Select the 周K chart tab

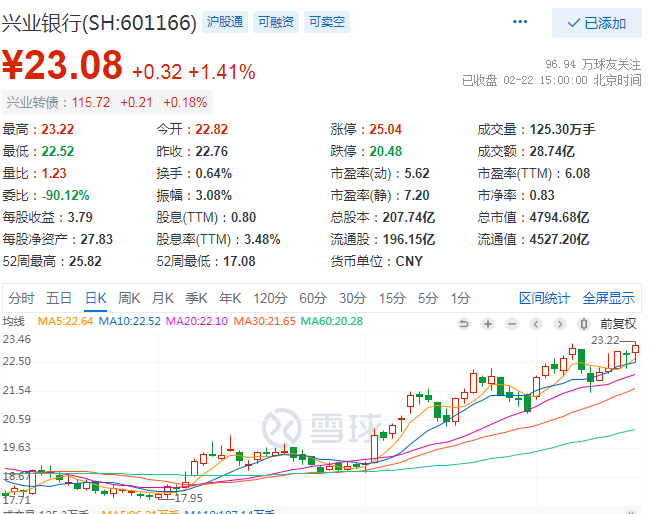[x=129, y=298]
